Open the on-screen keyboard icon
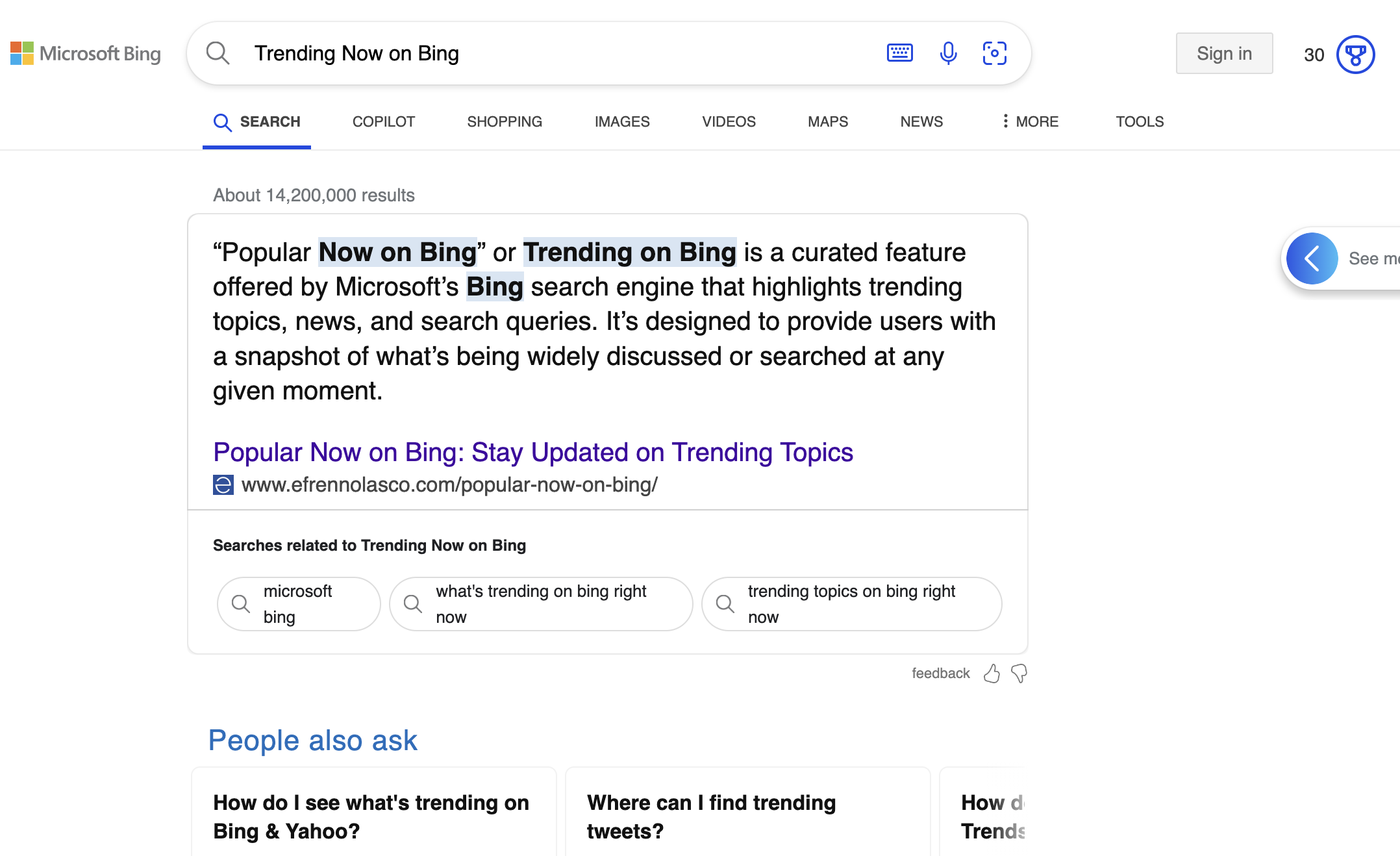This screenshot has height=856, width=1400. [899, 53]
